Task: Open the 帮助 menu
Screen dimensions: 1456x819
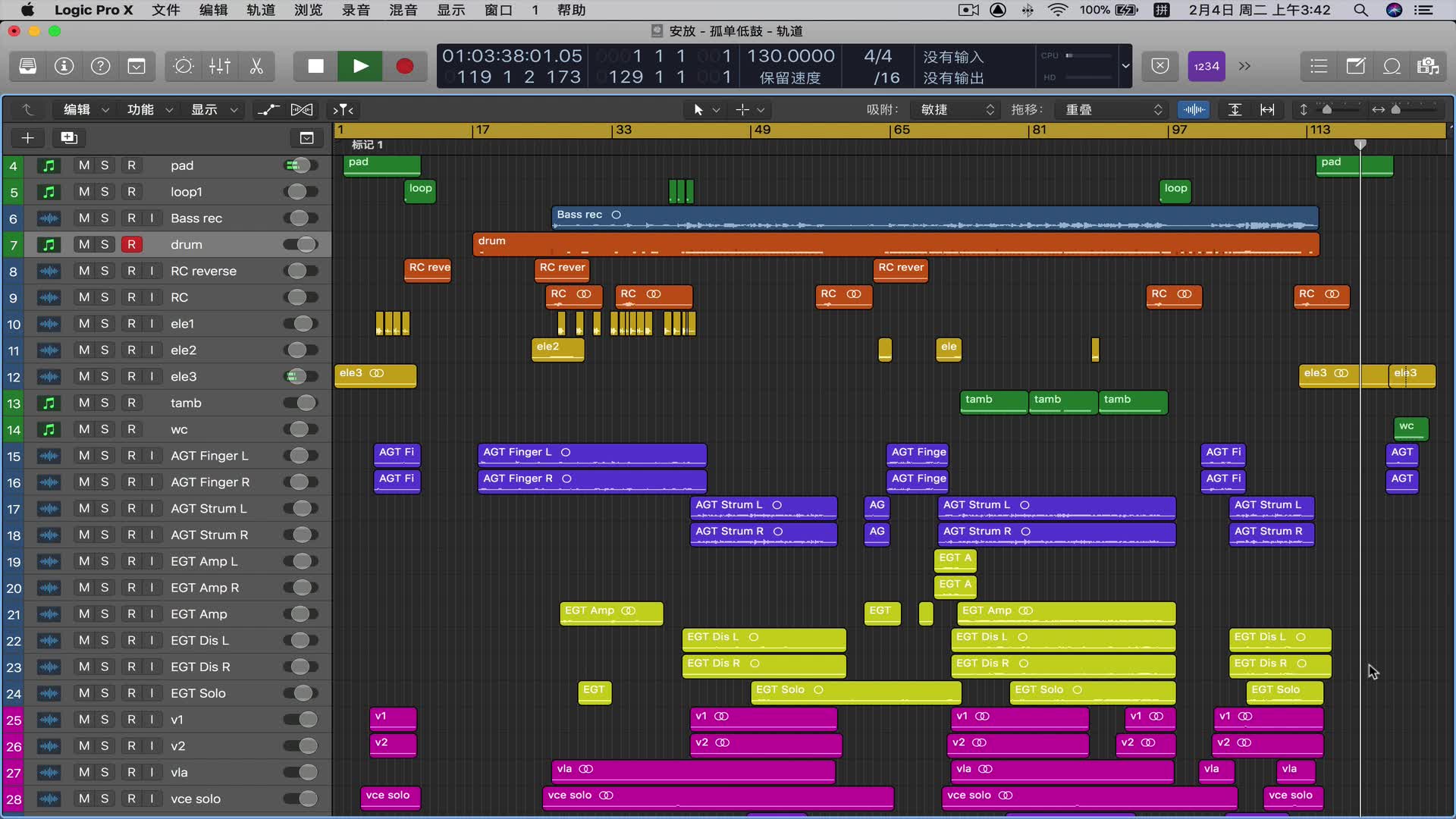Action: (x=571, y=10)
